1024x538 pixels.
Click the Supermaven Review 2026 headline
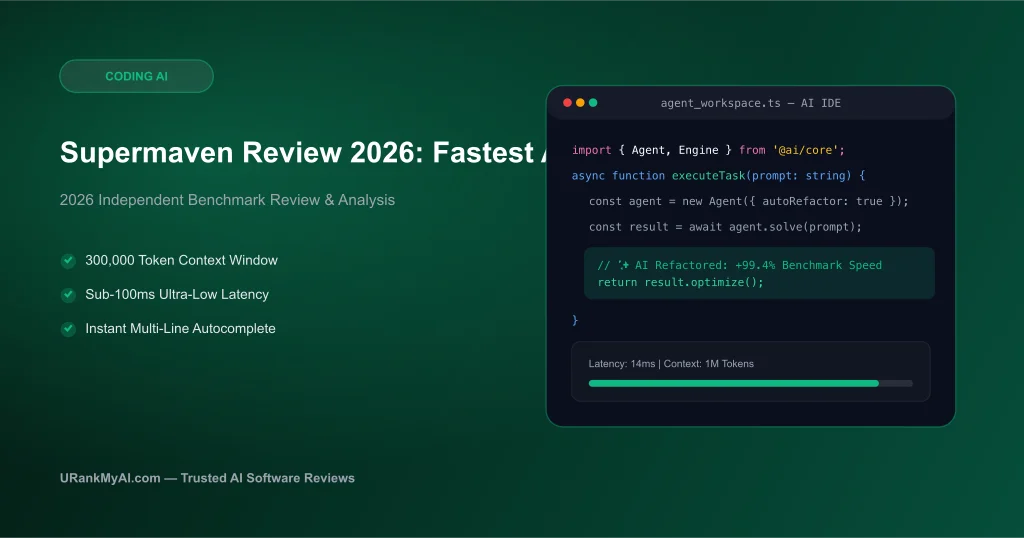coord(303,153)
